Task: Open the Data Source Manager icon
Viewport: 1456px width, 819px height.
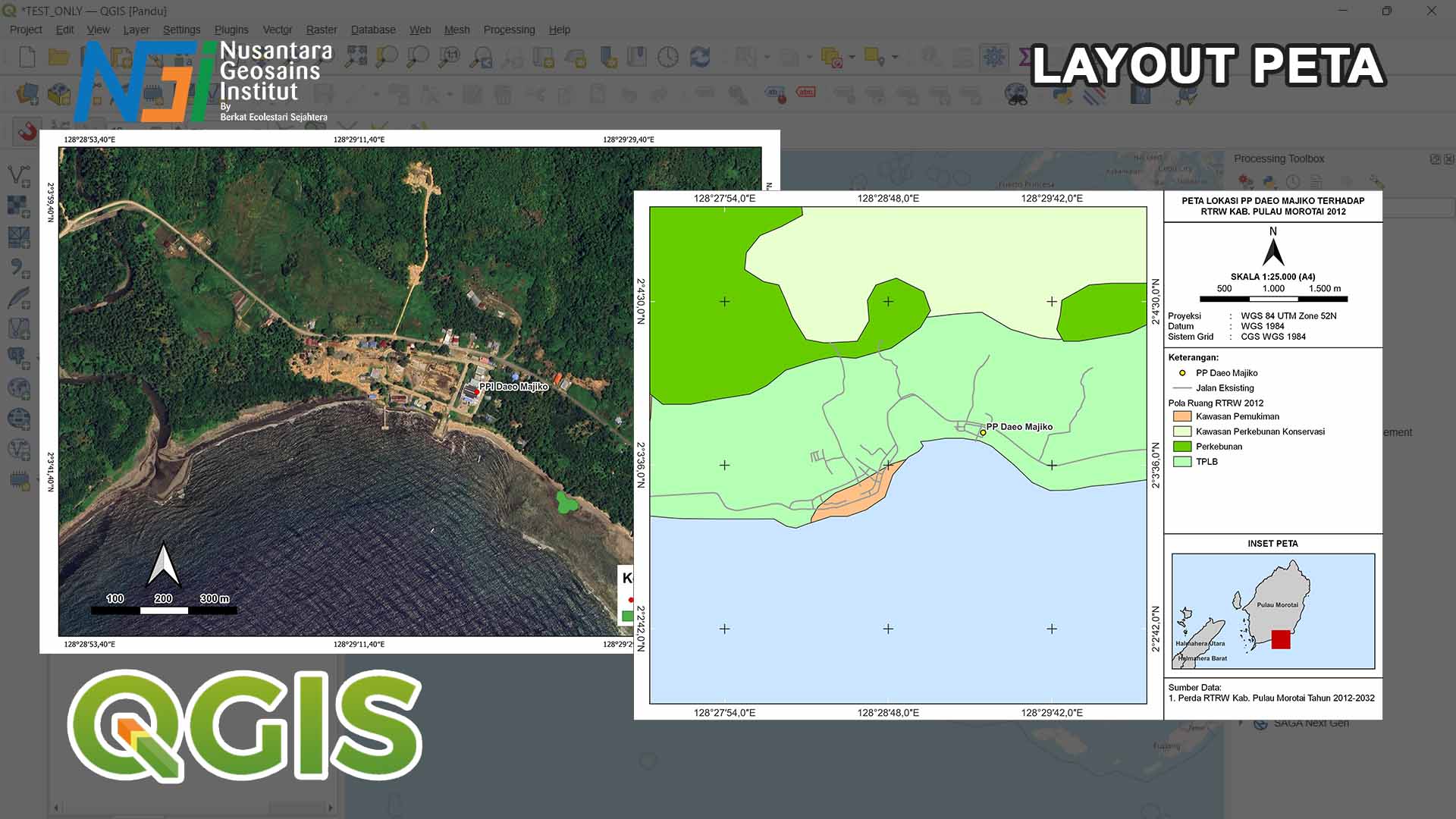Action: (x=28, y=95)
